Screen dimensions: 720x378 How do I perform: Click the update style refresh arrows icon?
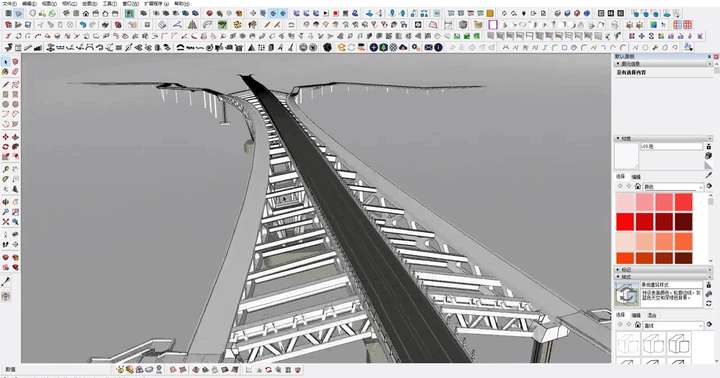(709, 304)
